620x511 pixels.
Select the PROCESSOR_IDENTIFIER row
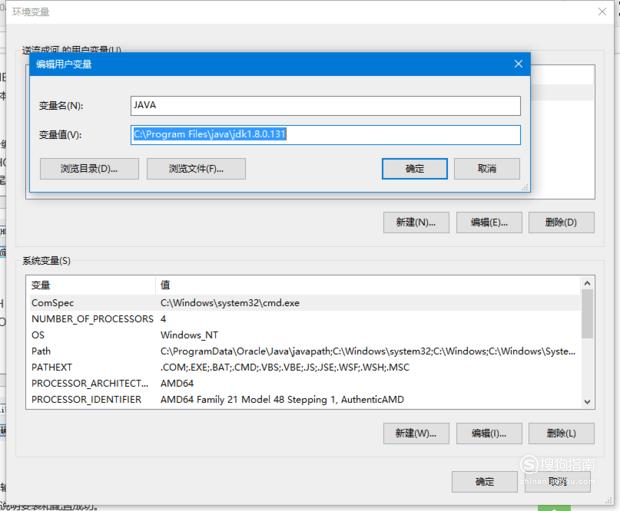(x=304, y=399)
